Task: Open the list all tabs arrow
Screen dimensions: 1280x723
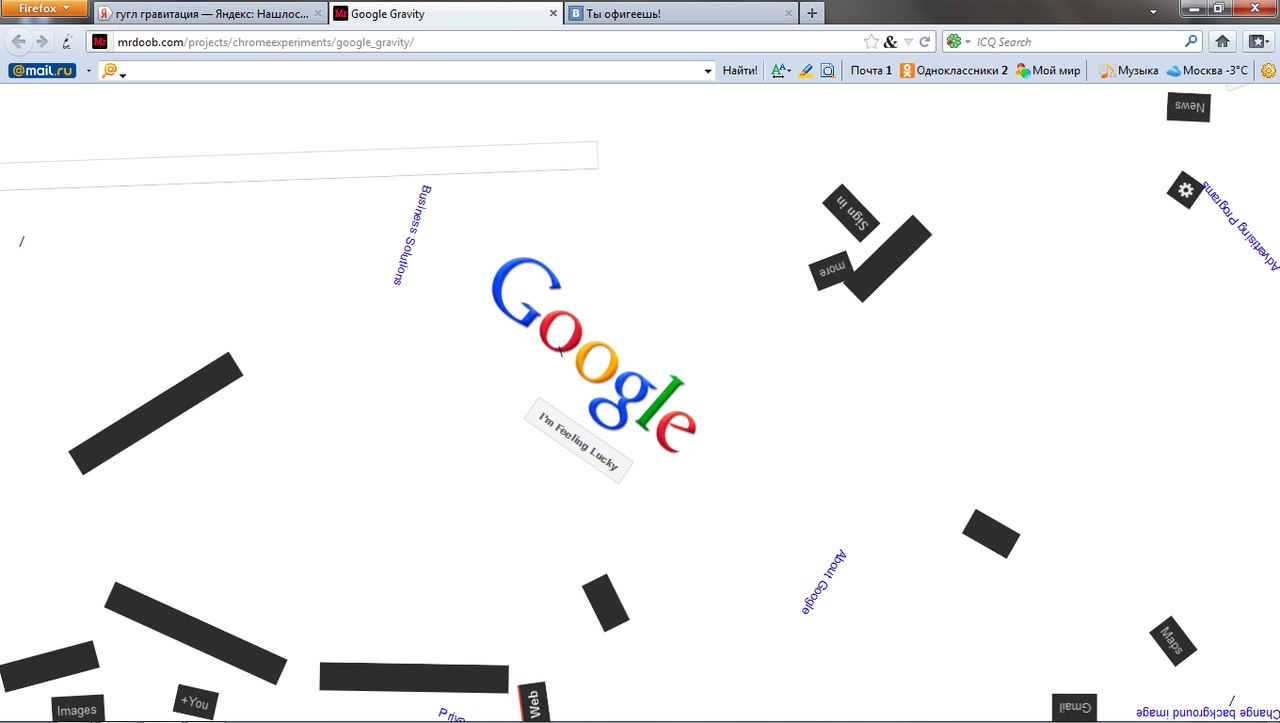Action: [1153, 12]
